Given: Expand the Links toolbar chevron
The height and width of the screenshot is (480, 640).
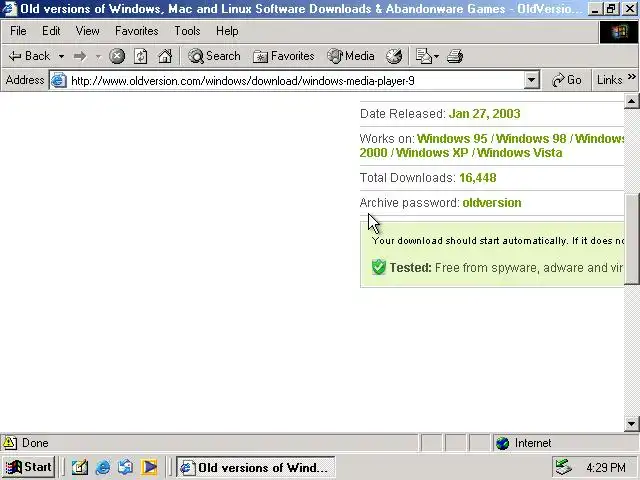Looking at the screenshot, I should pyautogui.click(x=631, y=76).
